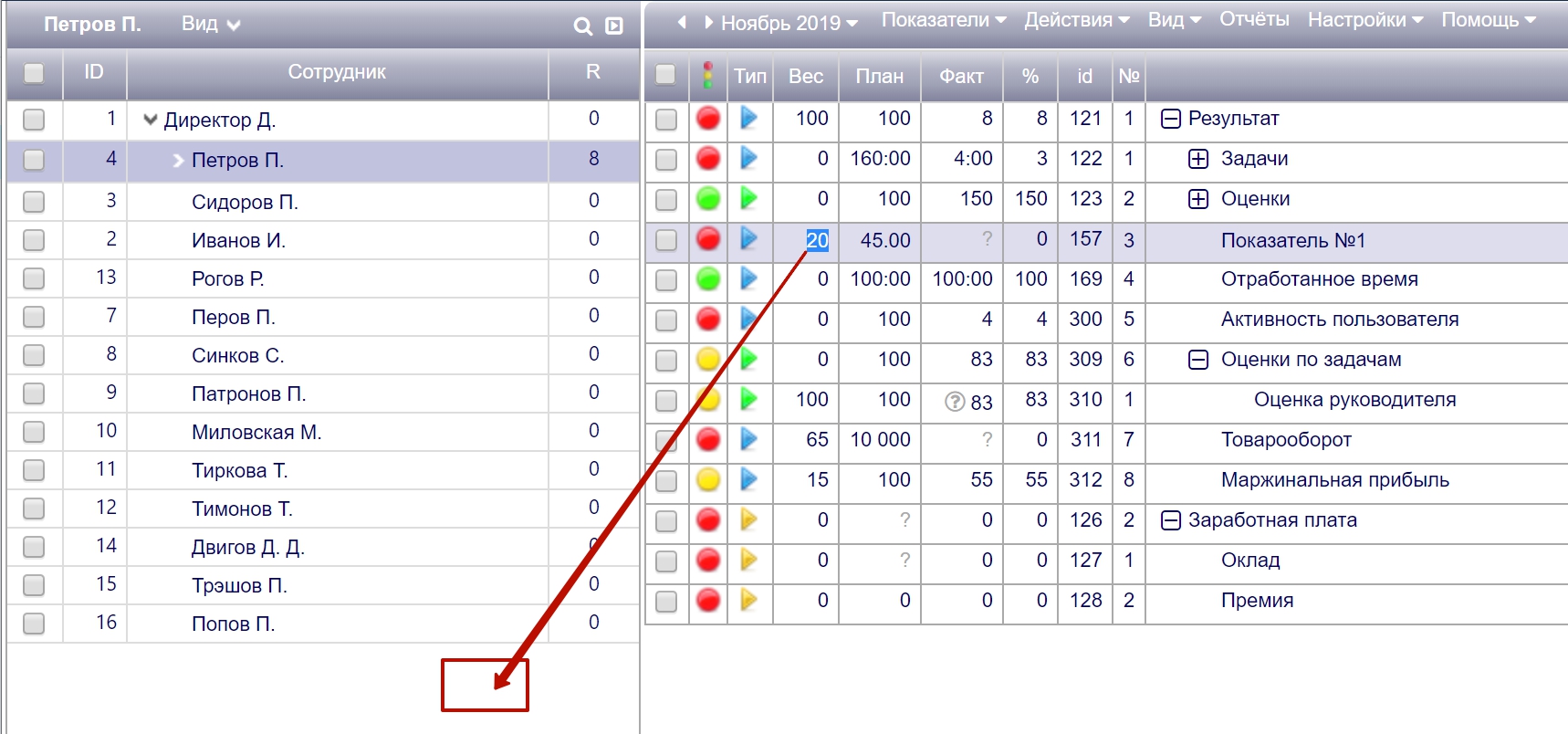Click the red status circle for Товарооборот
1568x734 pixels.
[x=708, y=440]
